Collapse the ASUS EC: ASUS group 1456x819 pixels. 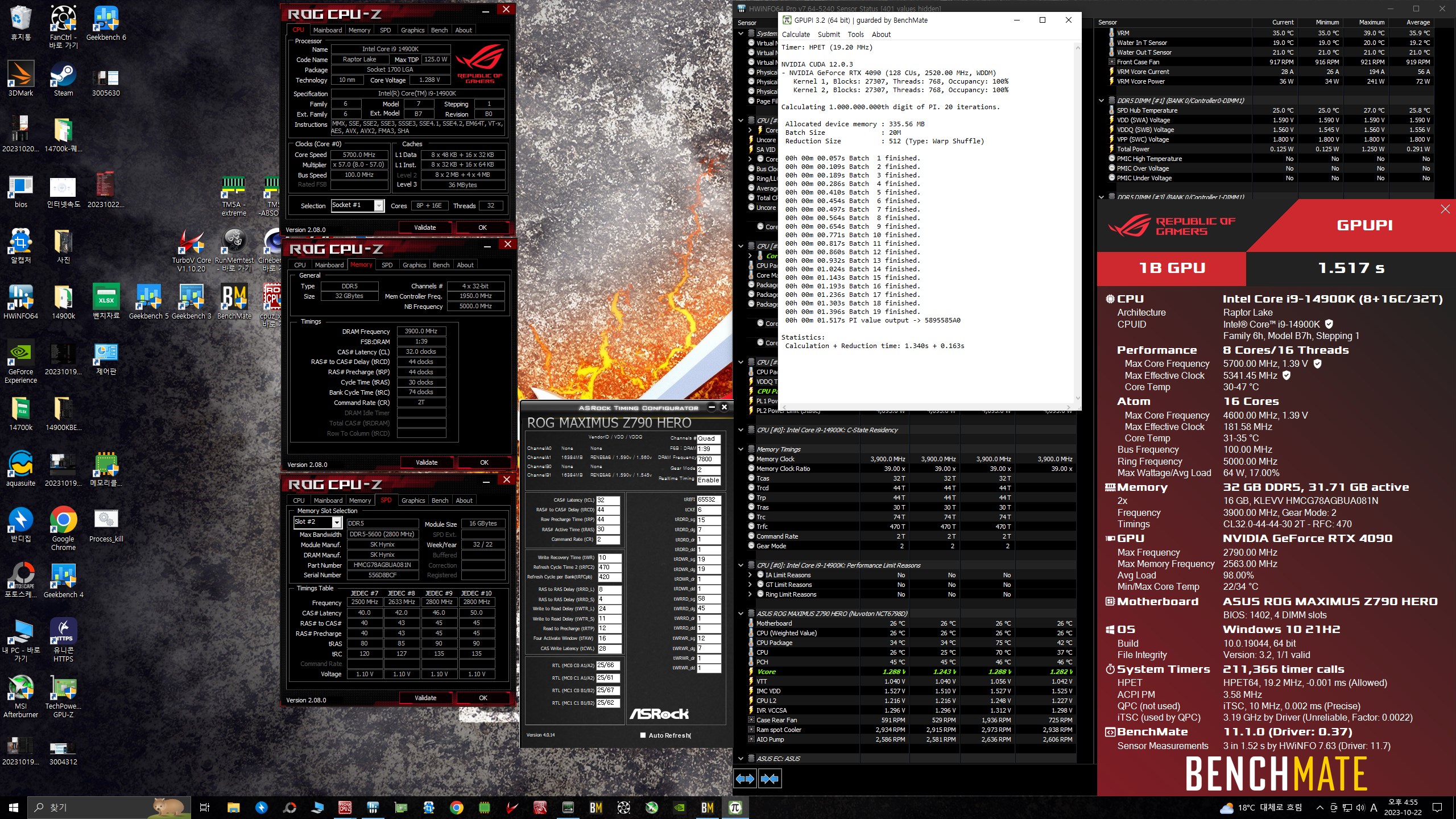pyautogui.click(x=741, y=759)
